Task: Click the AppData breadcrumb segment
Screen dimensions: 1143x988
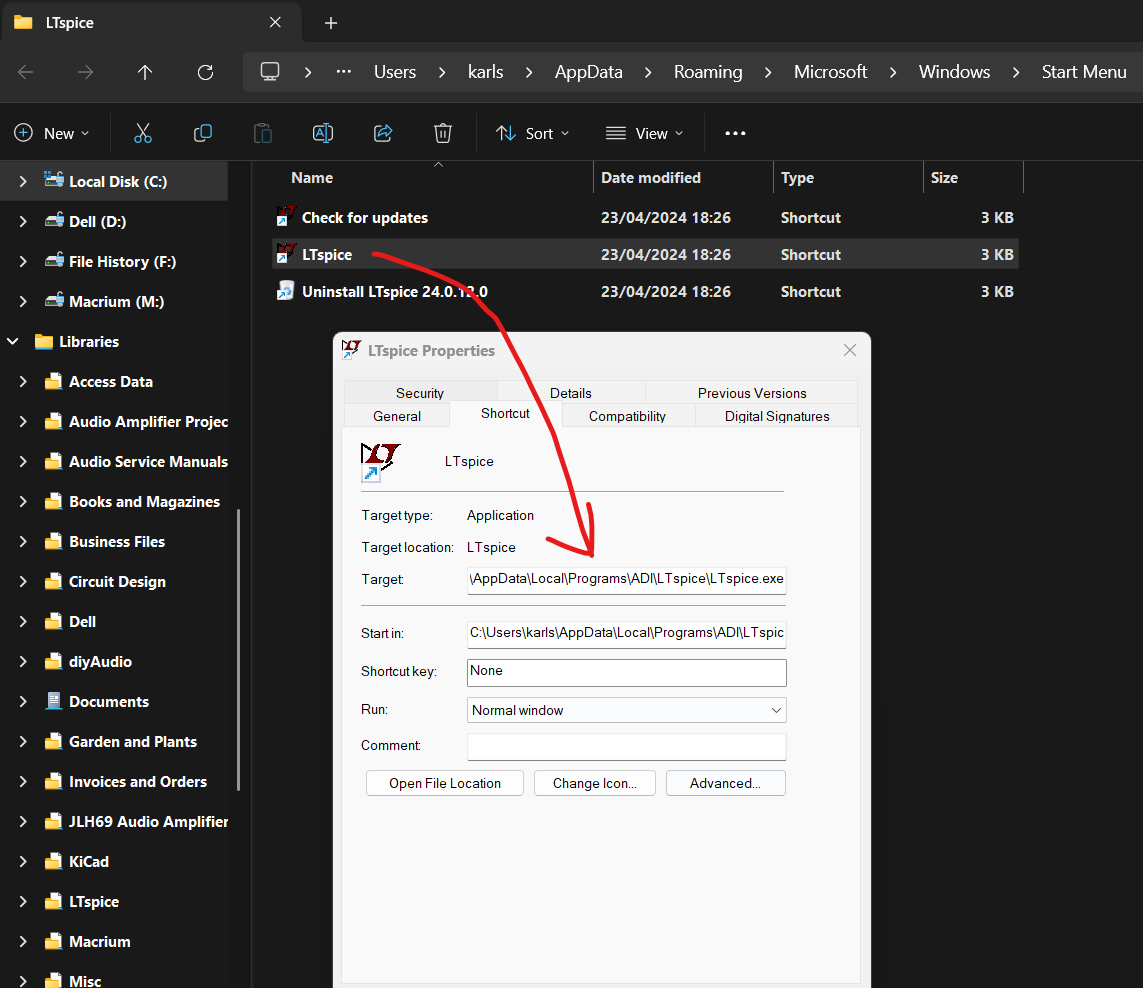Action: tap(589, 71)
